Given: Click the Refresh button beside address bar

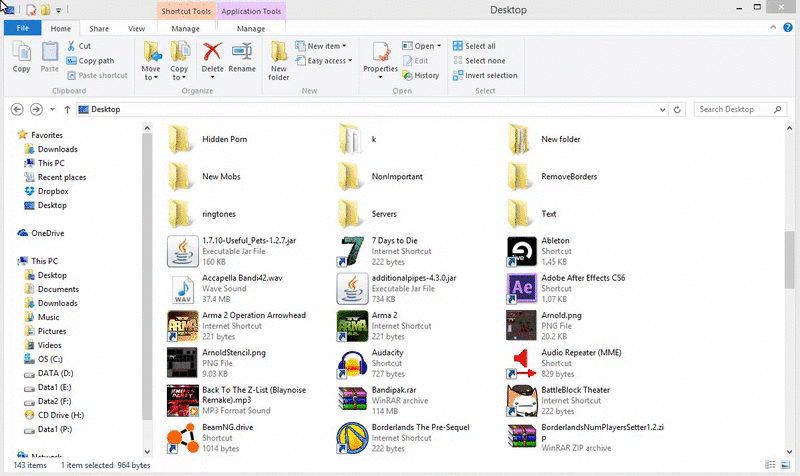Looking at the screenshot, I should (677, 109).
